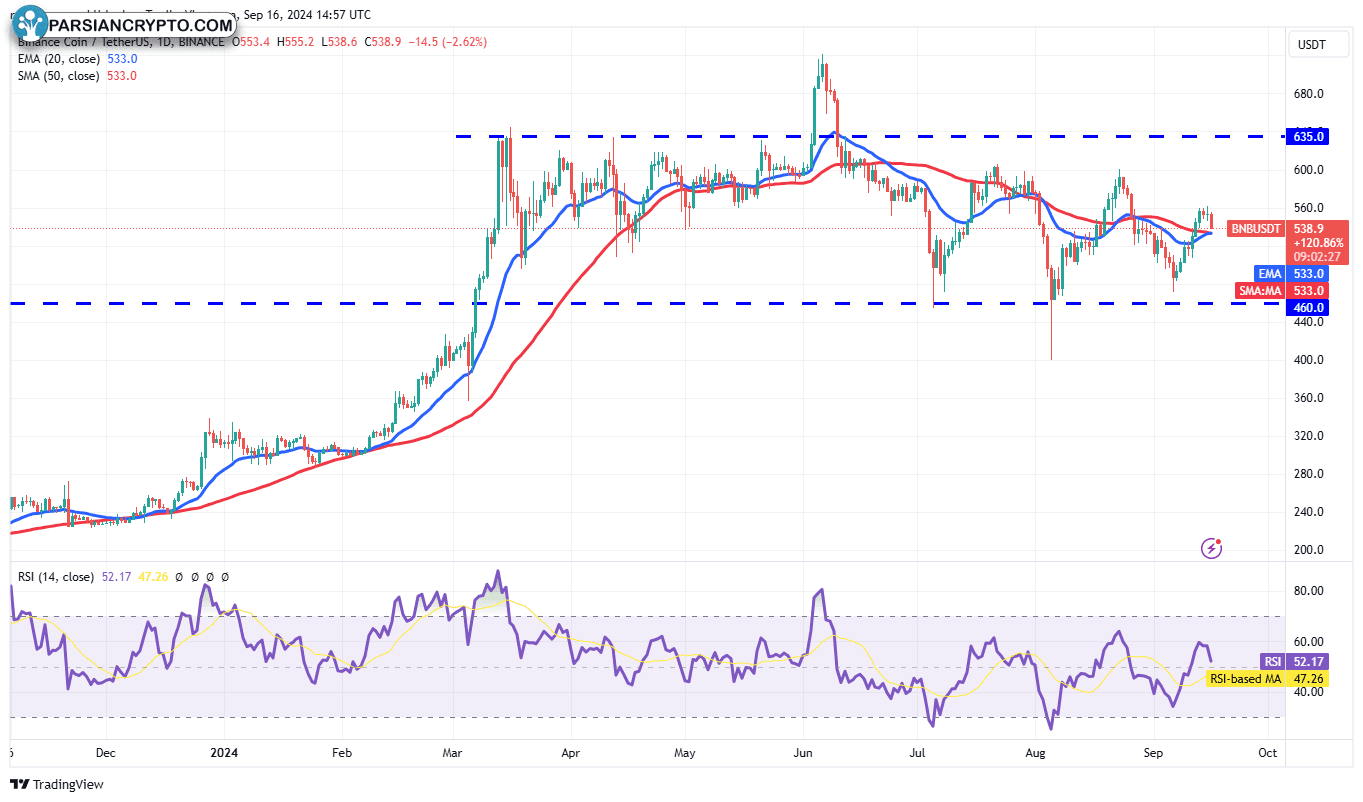This screenshot has height=802, width=1363.
Task: Click the Dec label on time axis
Action: (106, 752)
